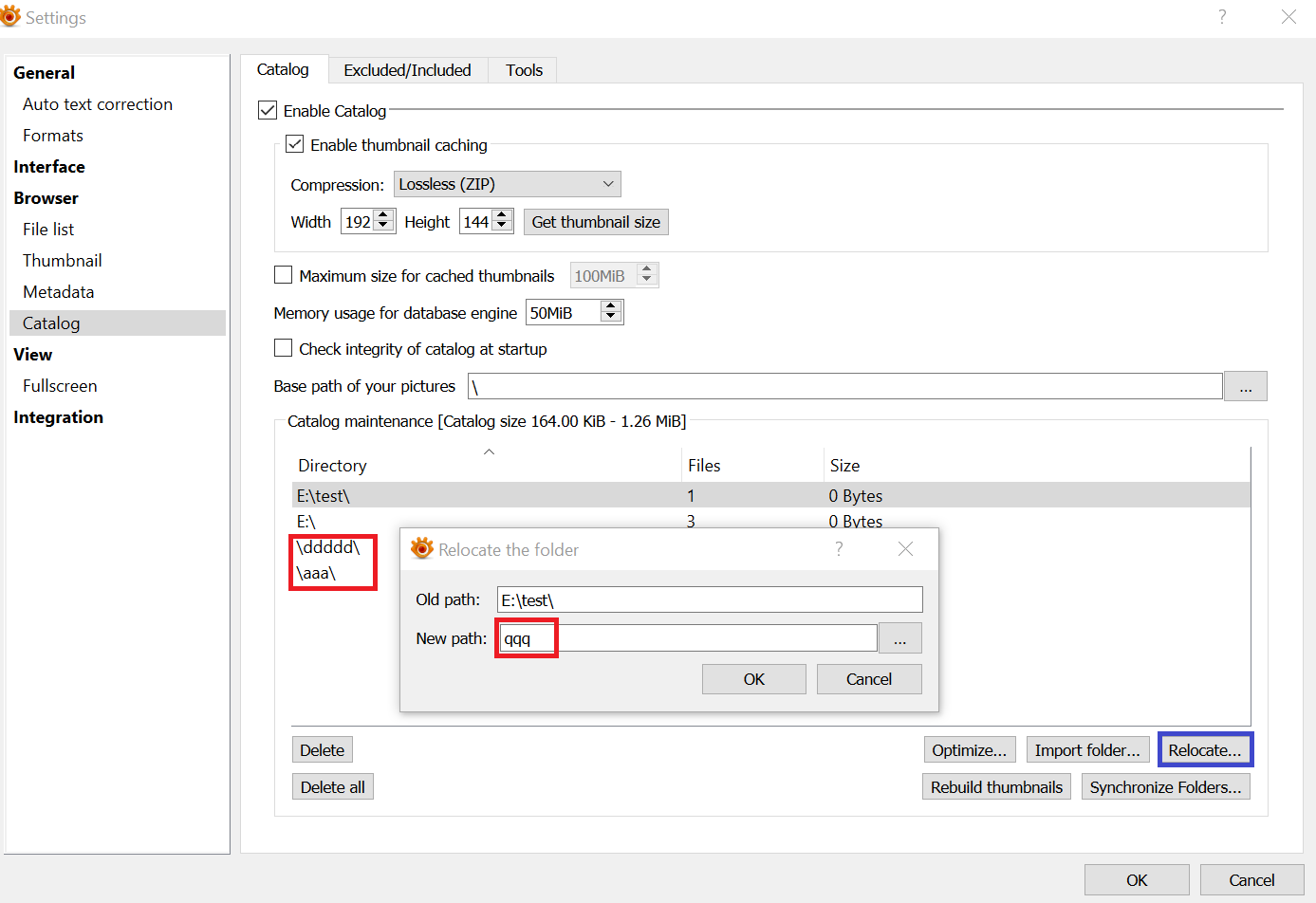Open the Thumbnail settings page
1316x903 pixels.
point(63,261)
